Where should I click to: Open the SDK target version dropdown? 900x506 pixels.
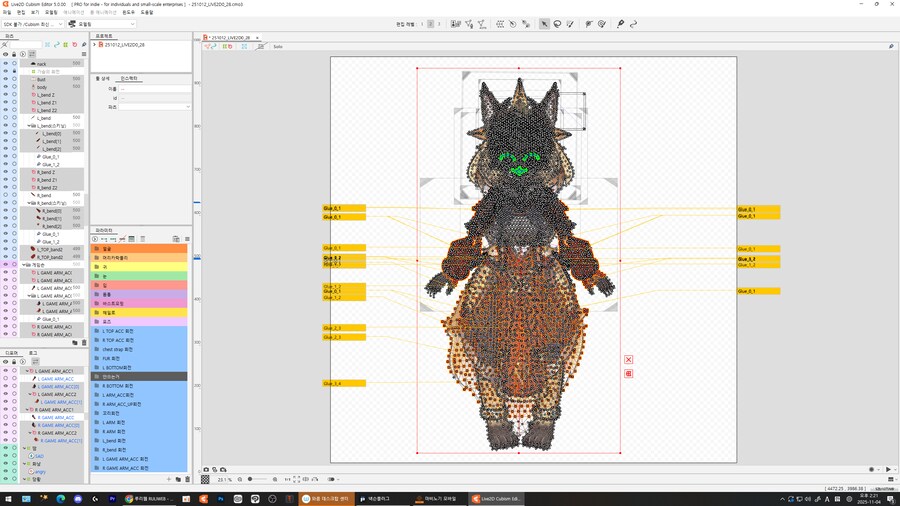(x=33, y=24)
